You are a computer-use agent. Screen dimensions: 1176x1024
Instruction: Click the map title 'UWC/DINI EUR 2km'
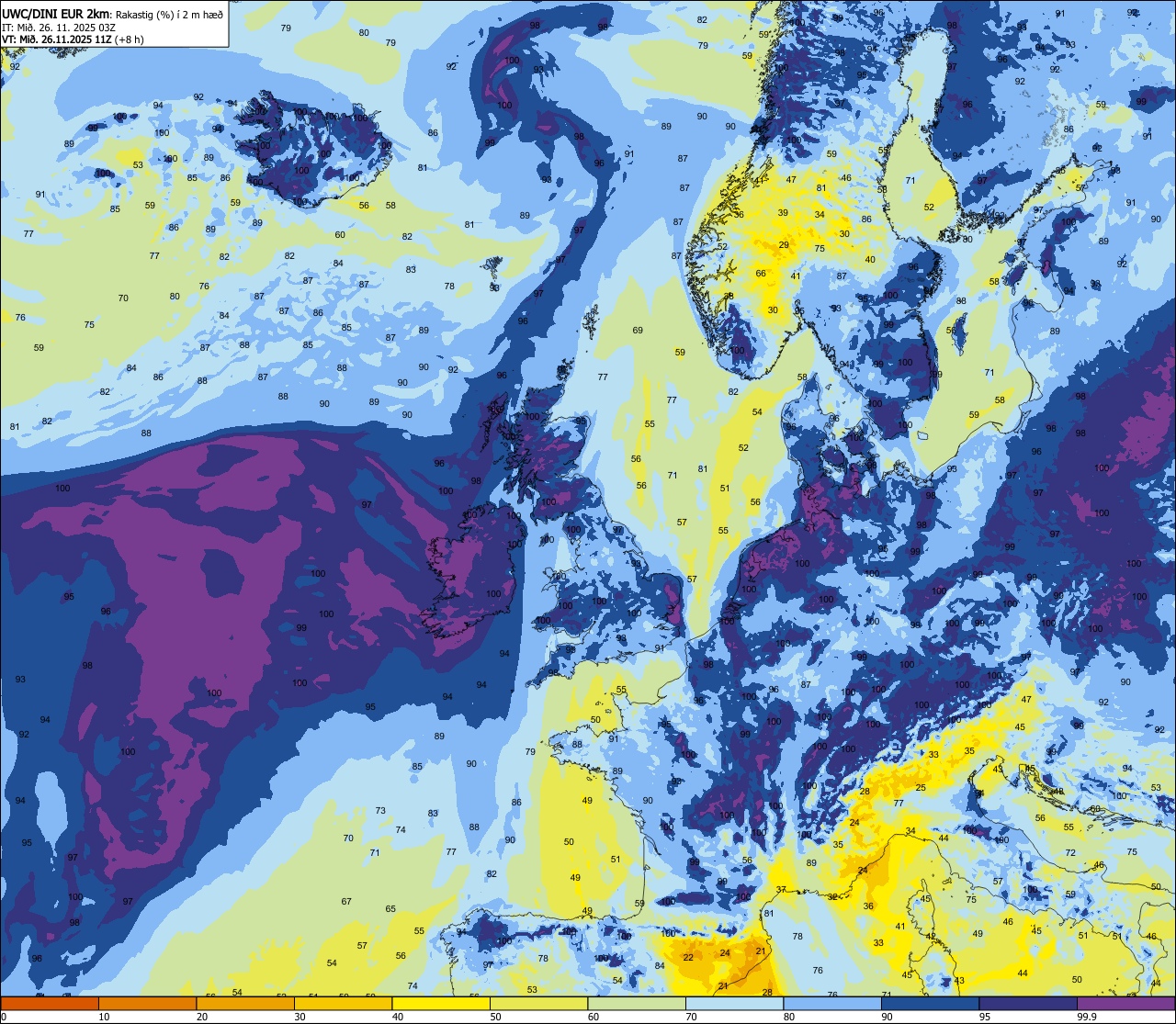pos(56,14)
